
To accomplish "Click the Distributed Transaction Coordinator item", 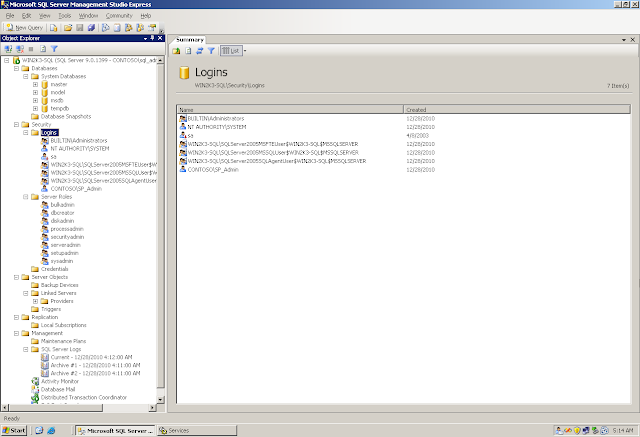I will click(84, 397).
